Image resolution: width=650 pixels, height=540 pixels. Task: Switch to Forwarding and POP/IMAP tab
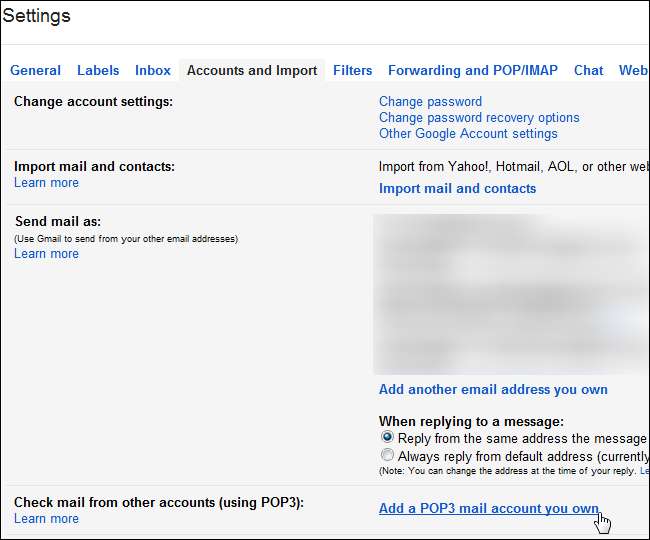tap(473, 71)
